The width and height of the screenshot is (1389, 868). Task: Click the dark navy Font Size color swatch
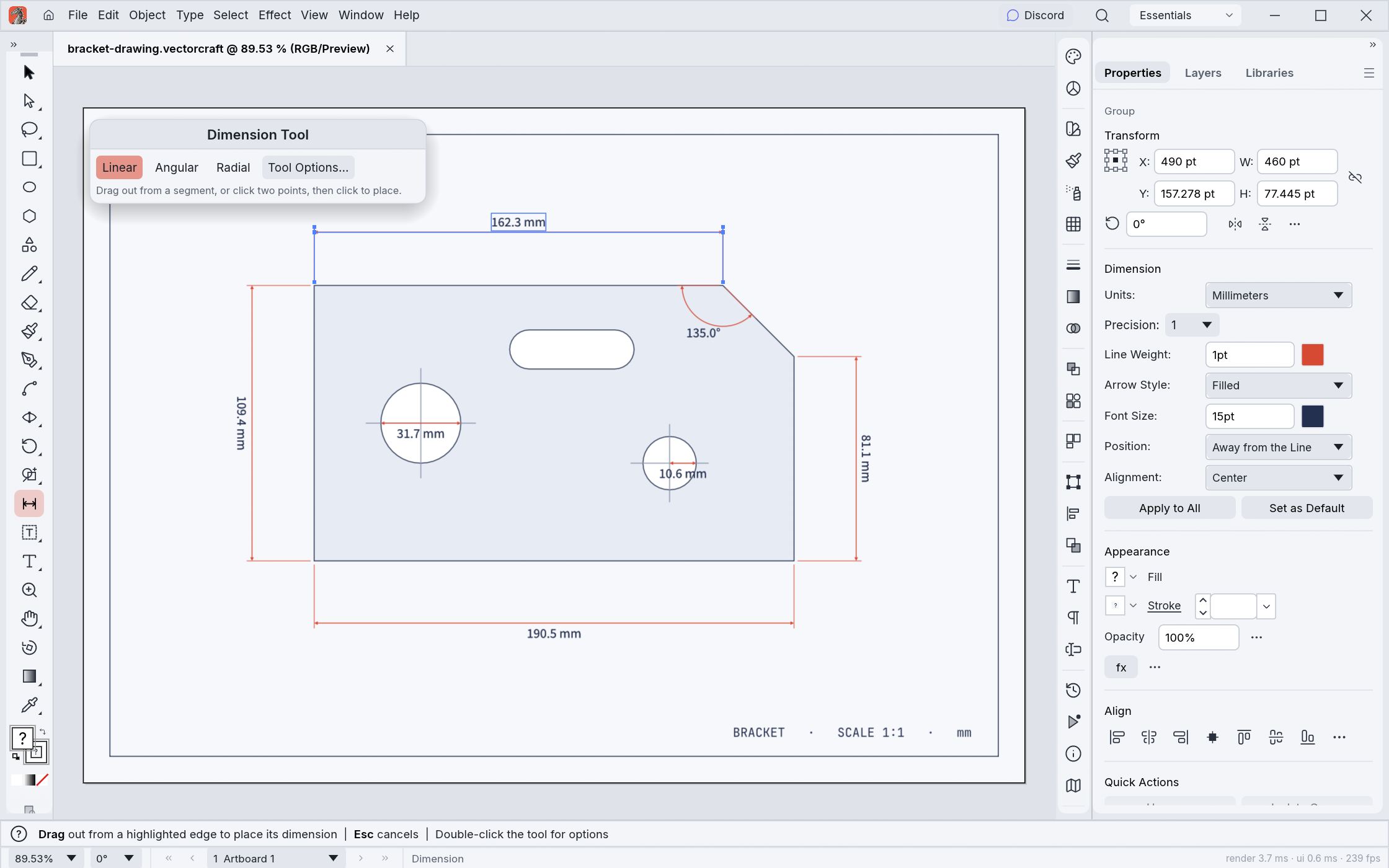pos(1312,416)
